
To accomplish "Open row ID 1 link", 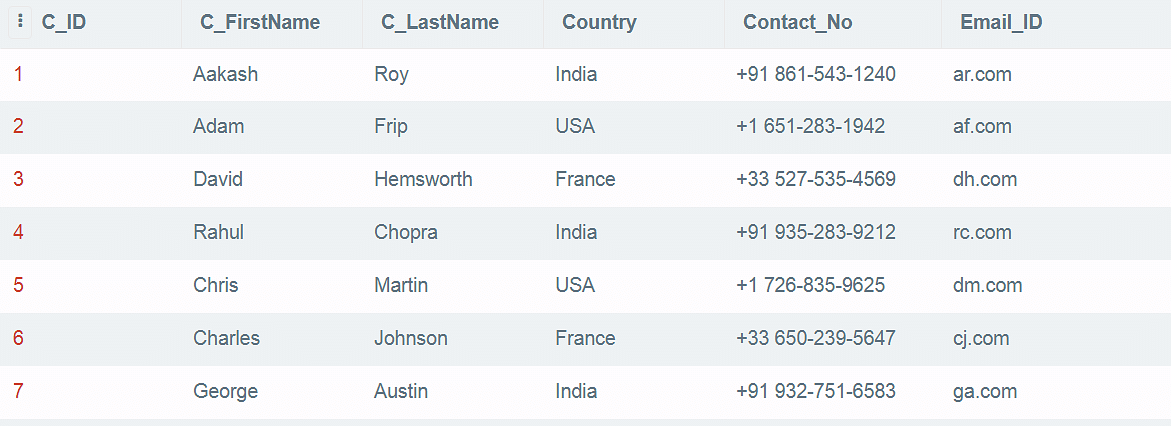I will click(18, 74).
